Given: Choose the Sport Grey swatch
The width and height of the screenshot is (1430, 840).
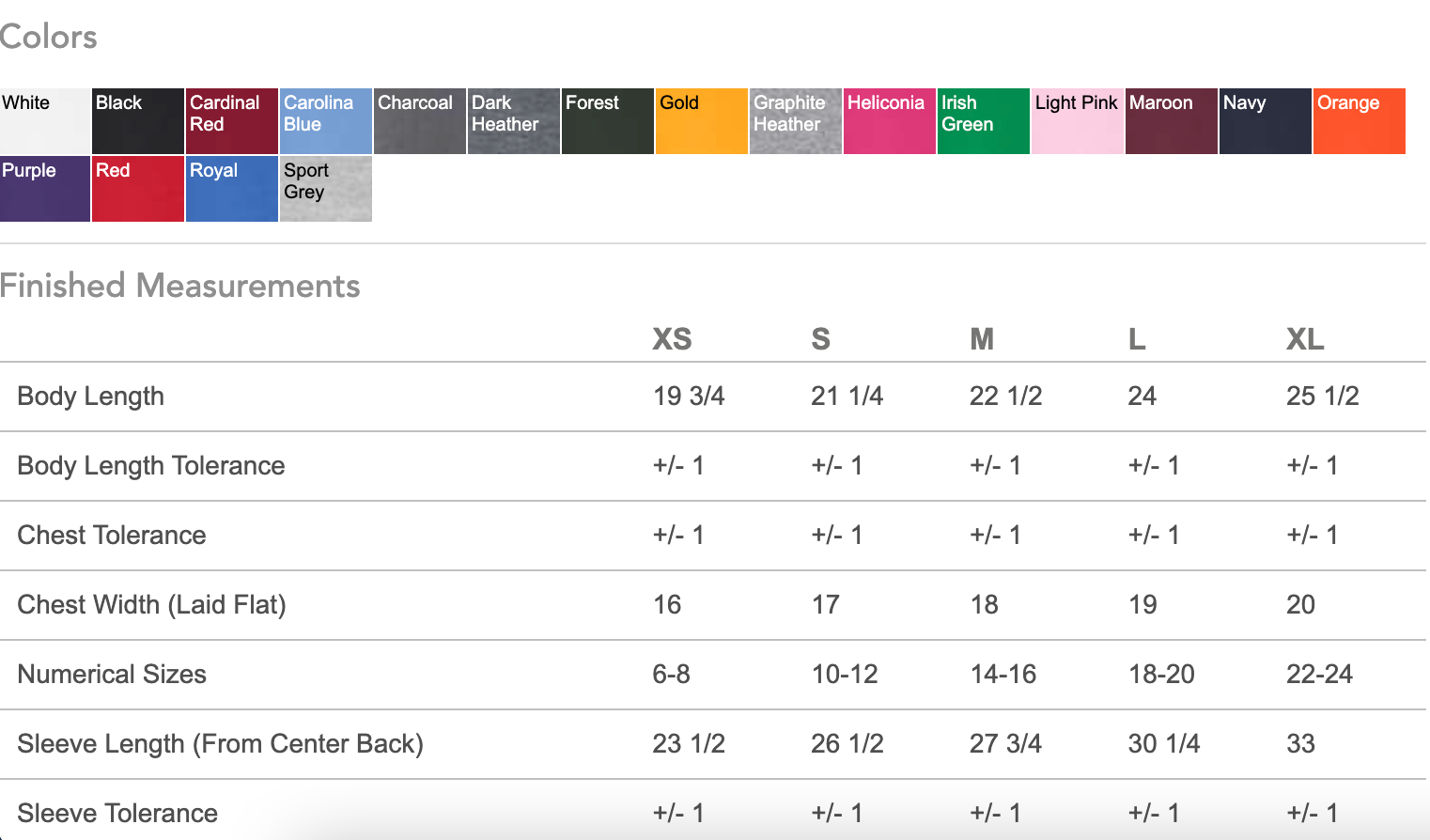Looking at the screenshot, I should click(x=326, y=189).
